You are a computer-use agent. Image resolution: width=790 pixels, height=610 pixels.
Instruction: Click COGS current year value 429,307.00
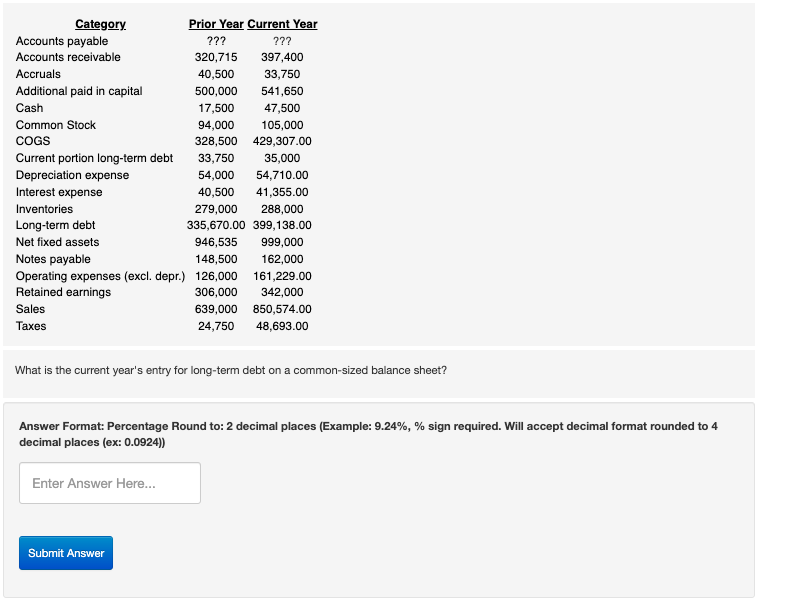click(x=282, y=141)
